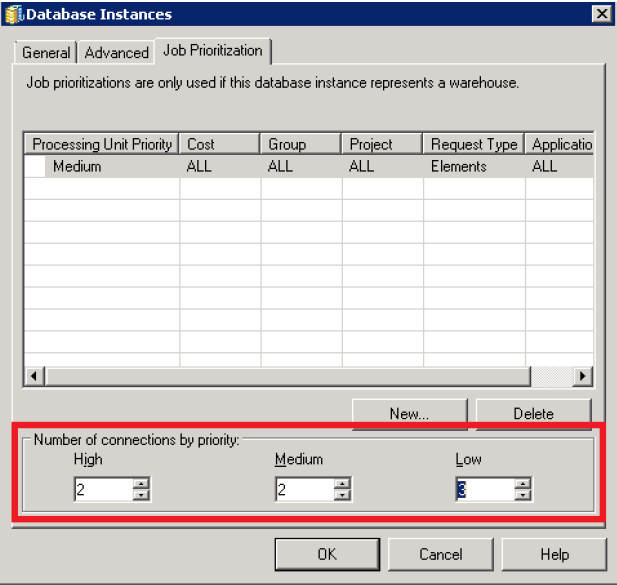Click the Project column header
Viewport: 617px width, 585px height.
pyautogui.click(x=382, y=144)
